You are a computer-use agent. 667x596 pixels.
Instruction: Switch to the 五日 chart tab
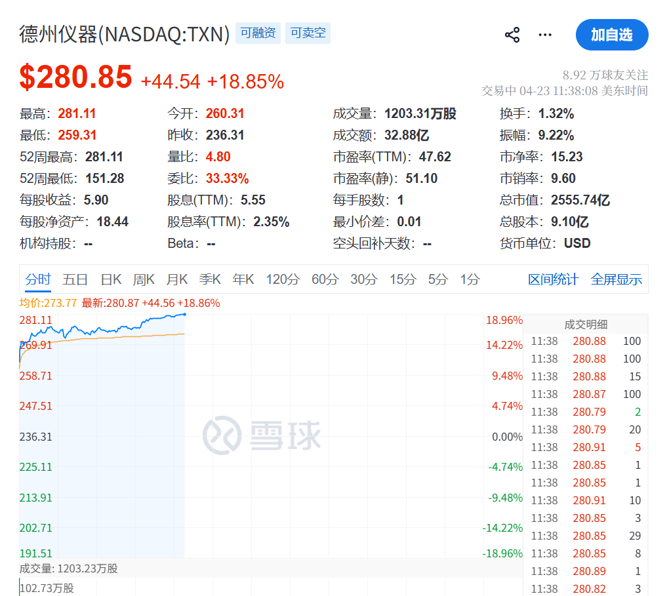[75, 280]
